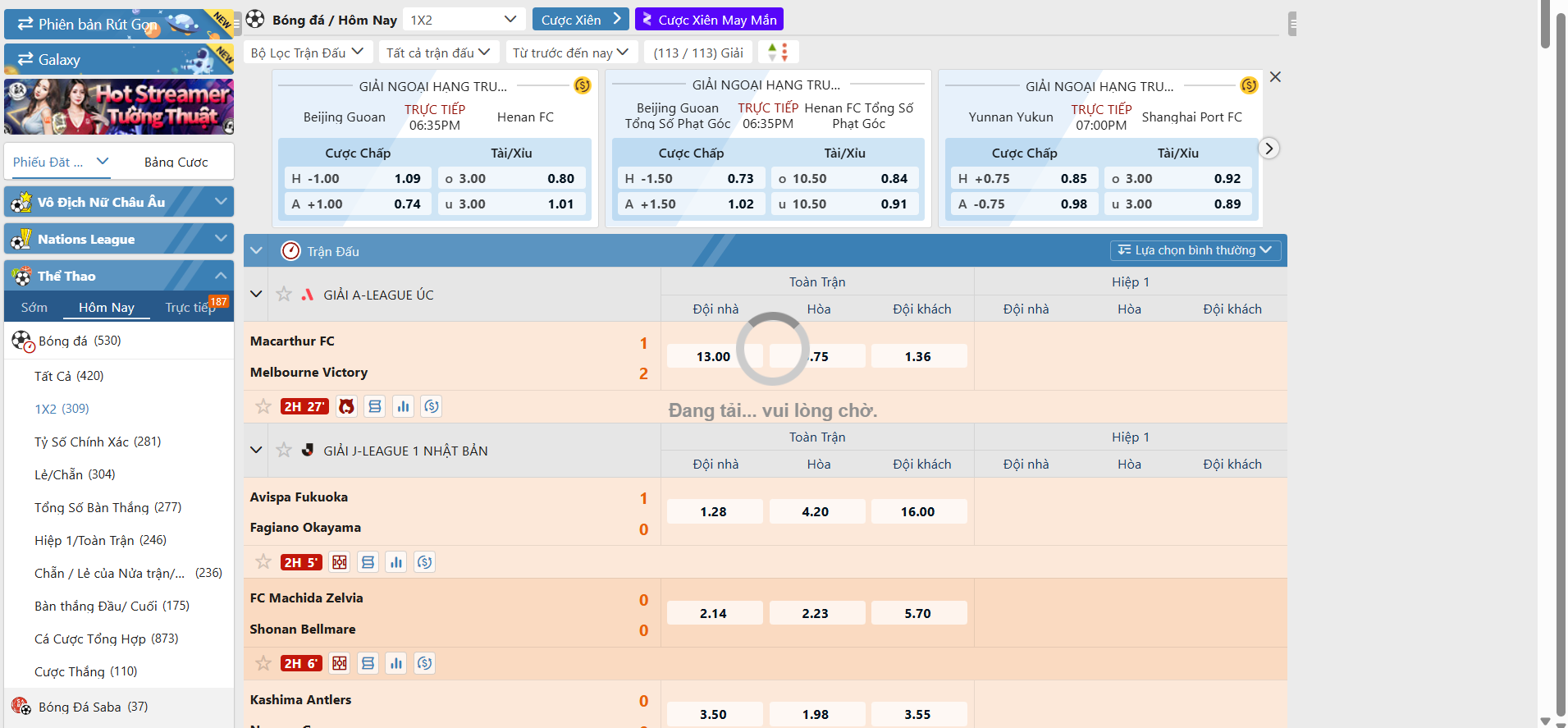Click the Trận Đấu clock icon
1568x728 pixels.
pos(290,250)
